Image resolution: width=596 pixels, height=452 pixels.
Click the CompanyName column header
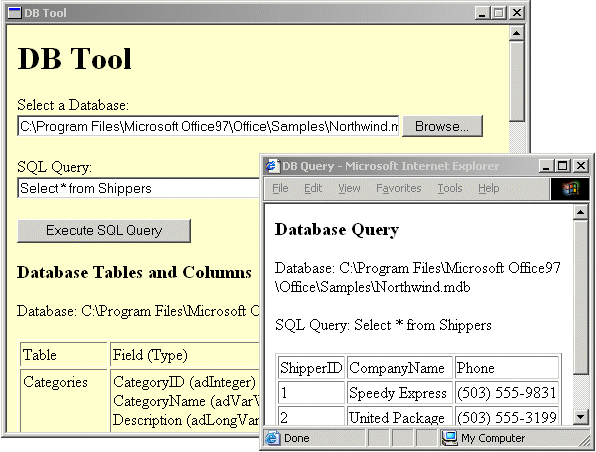pyautogui.click(x=400, y=368)
